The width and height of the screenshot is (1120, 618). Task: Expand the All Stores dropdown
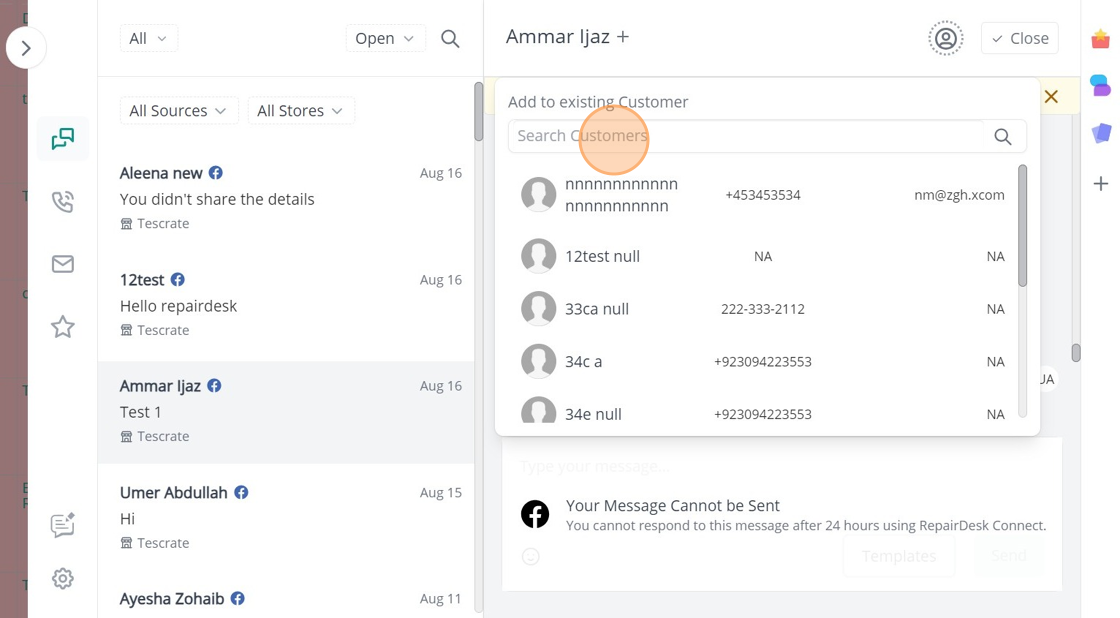(301, 111)
